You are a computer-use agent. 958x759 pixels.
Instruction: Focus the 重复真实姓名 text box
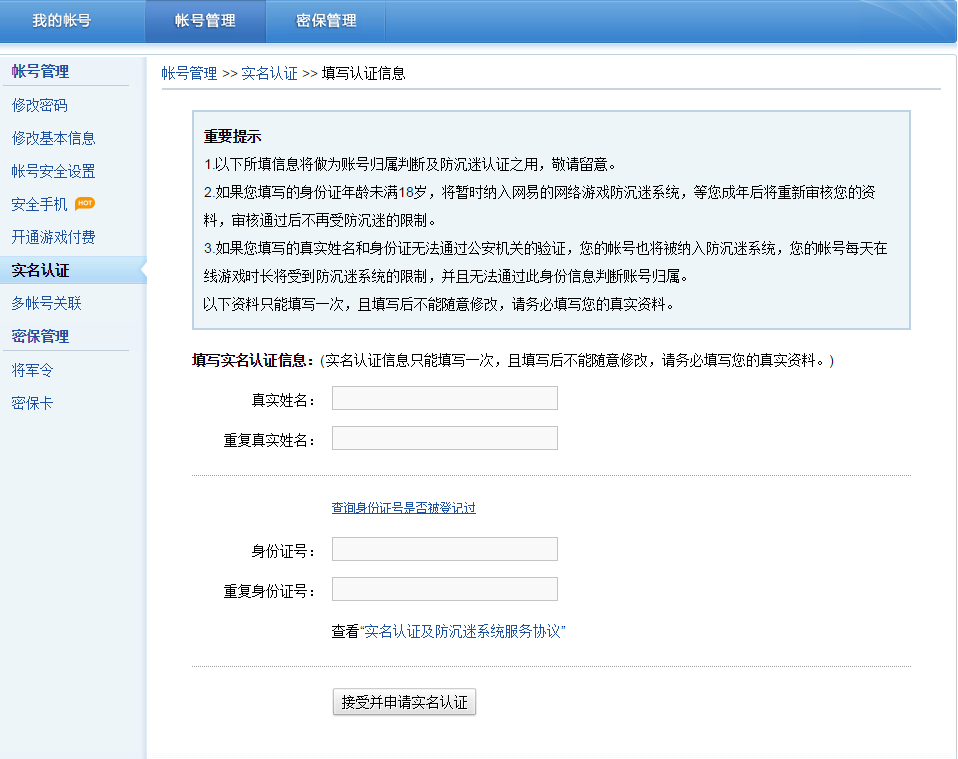point(444,439)
